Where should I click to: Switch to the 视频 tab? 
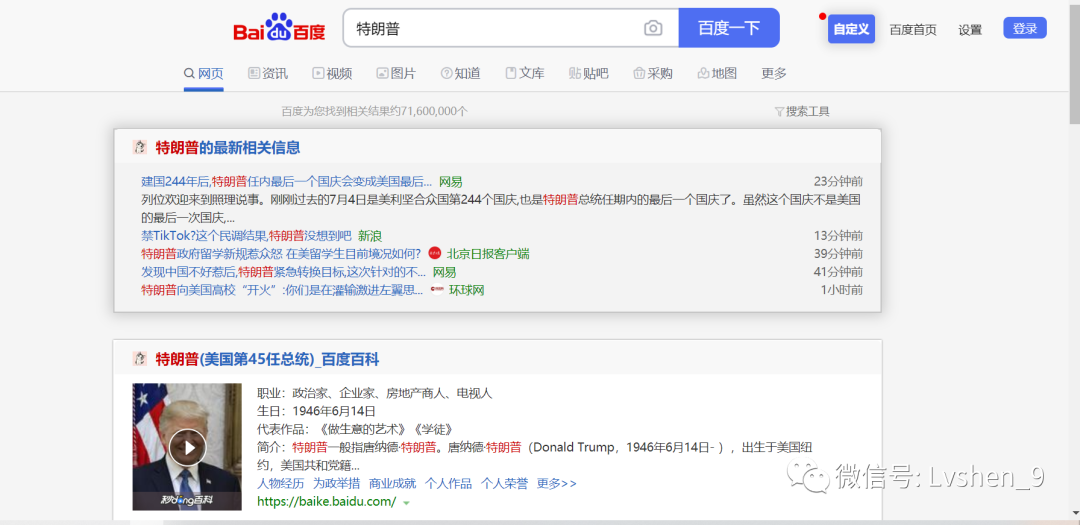[x=332, y=74]
